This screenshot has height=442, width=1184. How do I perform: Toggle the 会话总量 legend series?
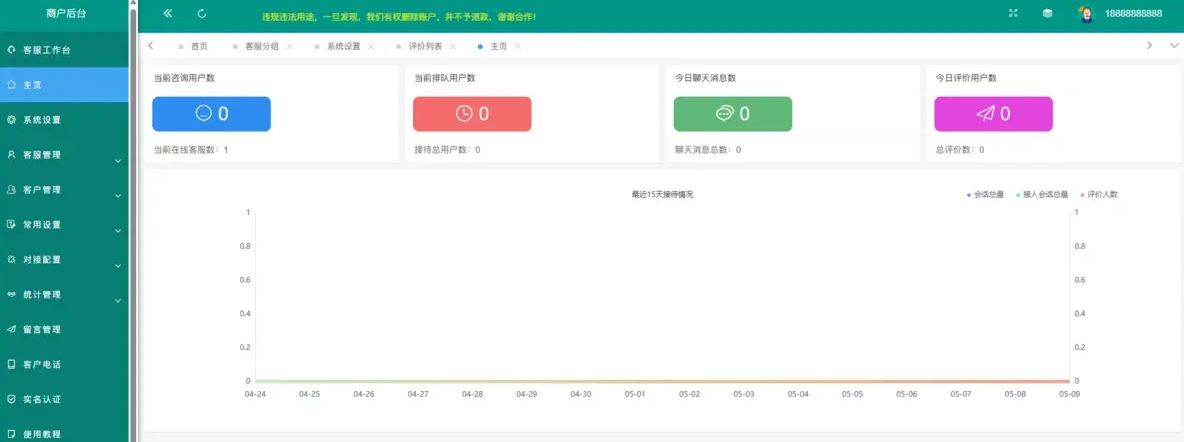[985, 194]
